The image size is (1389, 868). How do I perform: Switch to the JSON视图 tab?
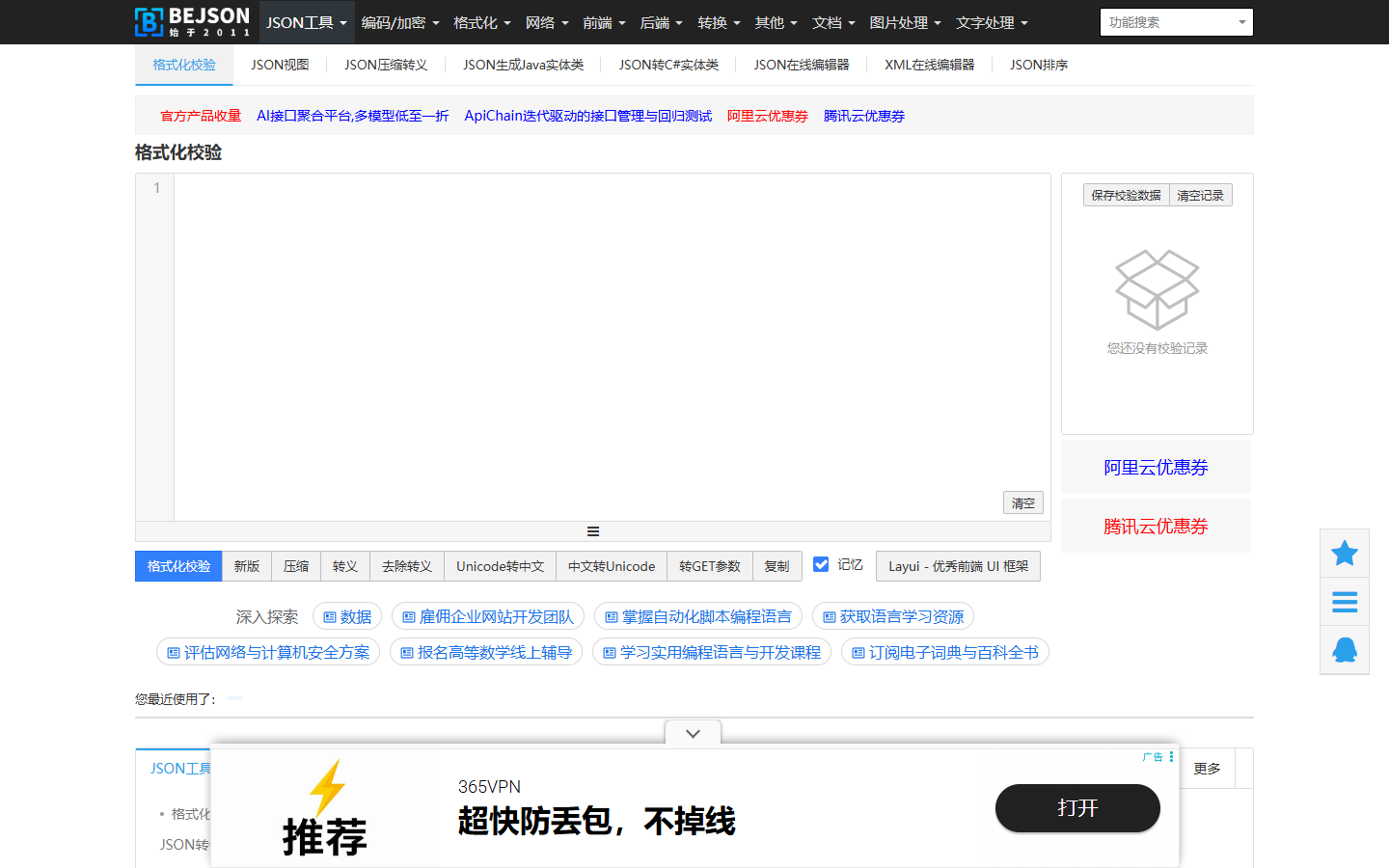280,65
